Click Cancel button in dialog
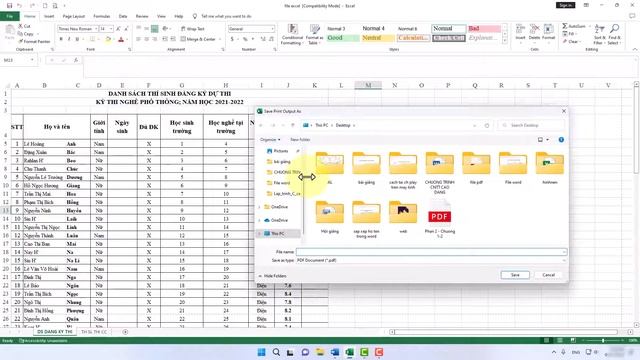This screenshot has height=360, width=640. (549, 275)
